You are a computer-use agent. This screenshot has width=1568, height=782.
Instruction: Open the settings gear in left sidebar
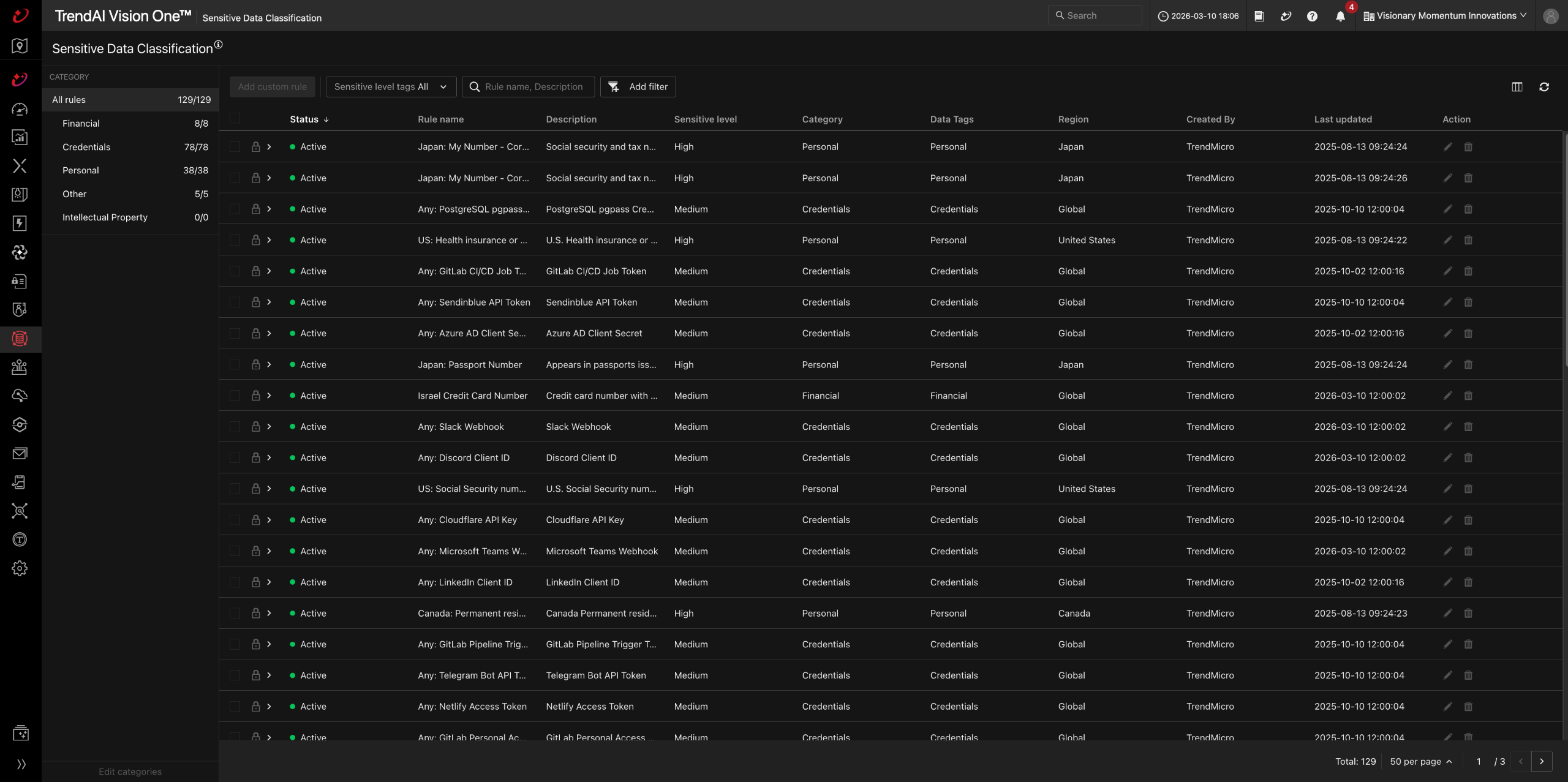pos(20,568)
